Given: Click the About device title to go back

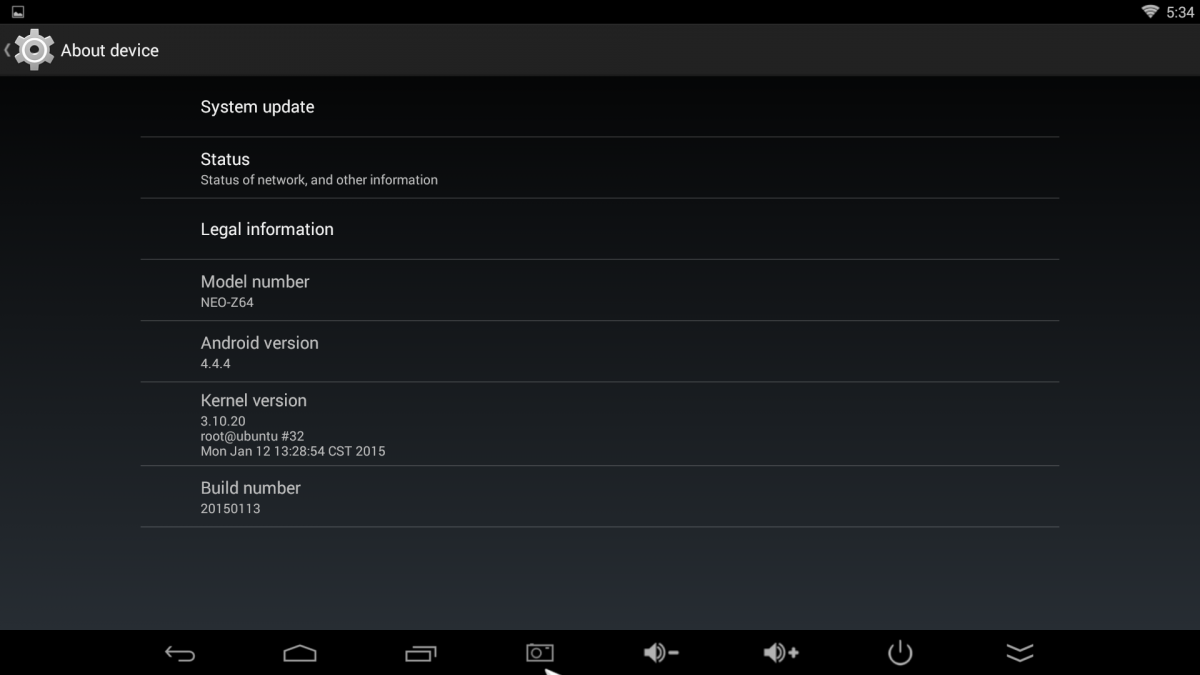Looking at the screenshot, I should (110, 50).
